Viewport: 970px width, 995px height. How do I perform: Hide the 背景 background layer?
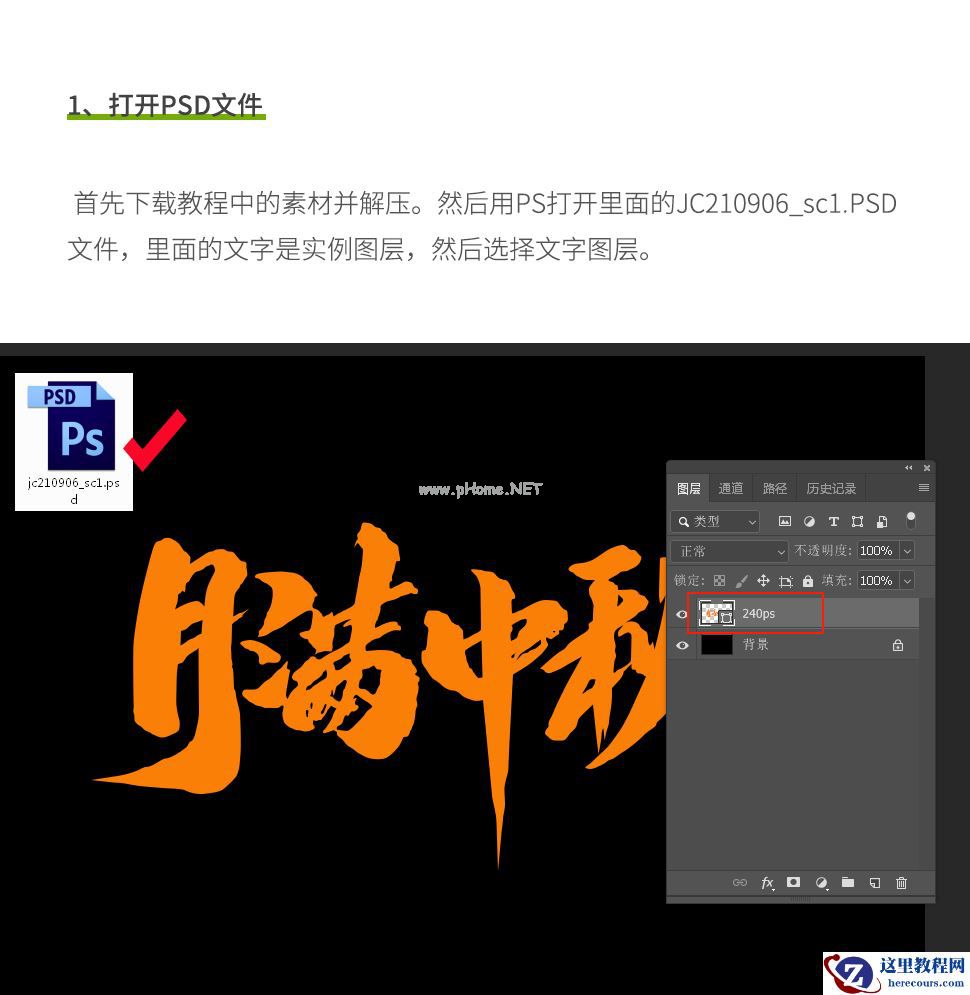point(682,645)
